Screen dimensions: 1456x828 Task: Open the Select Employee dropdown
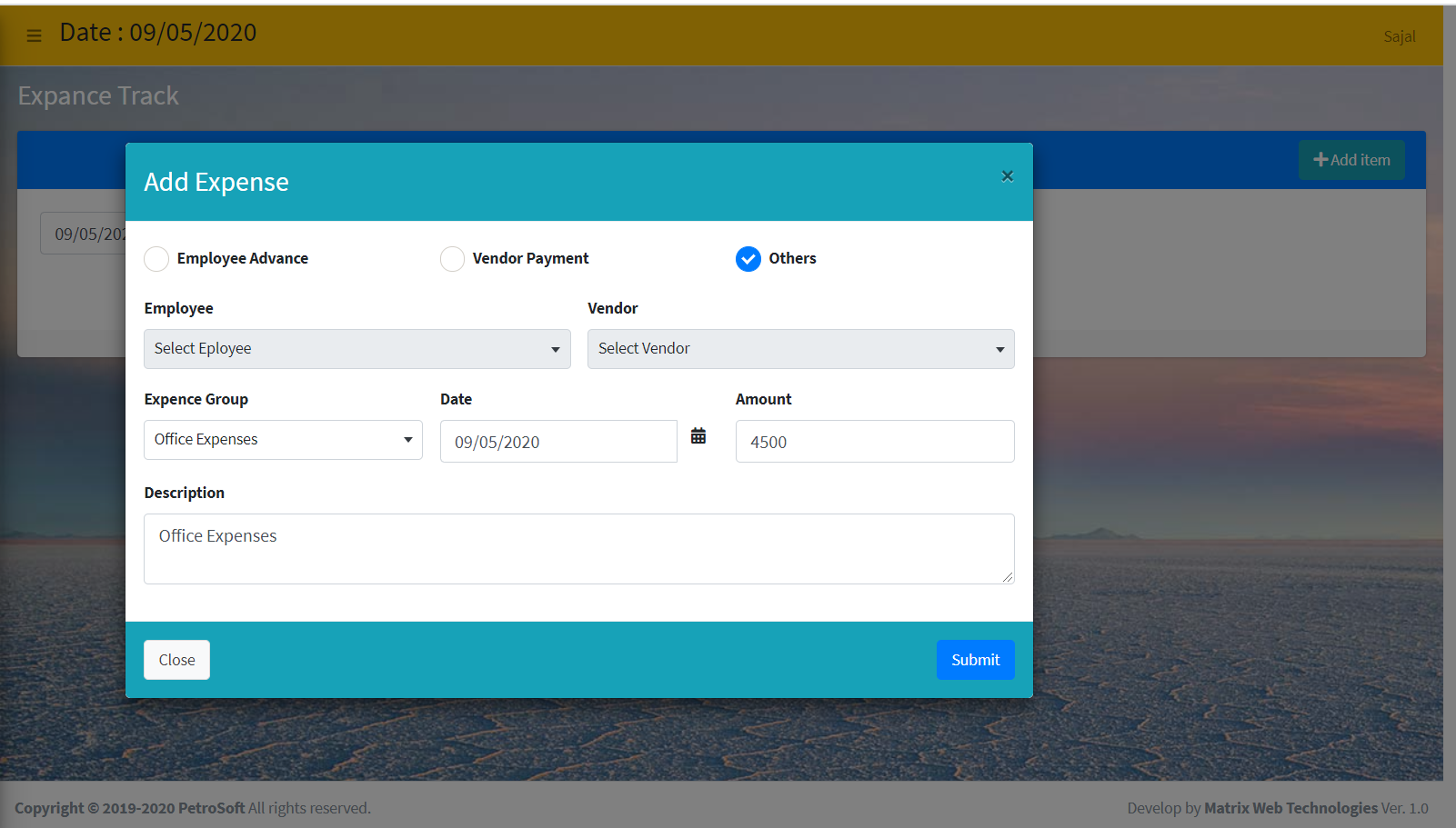[356, 349]
